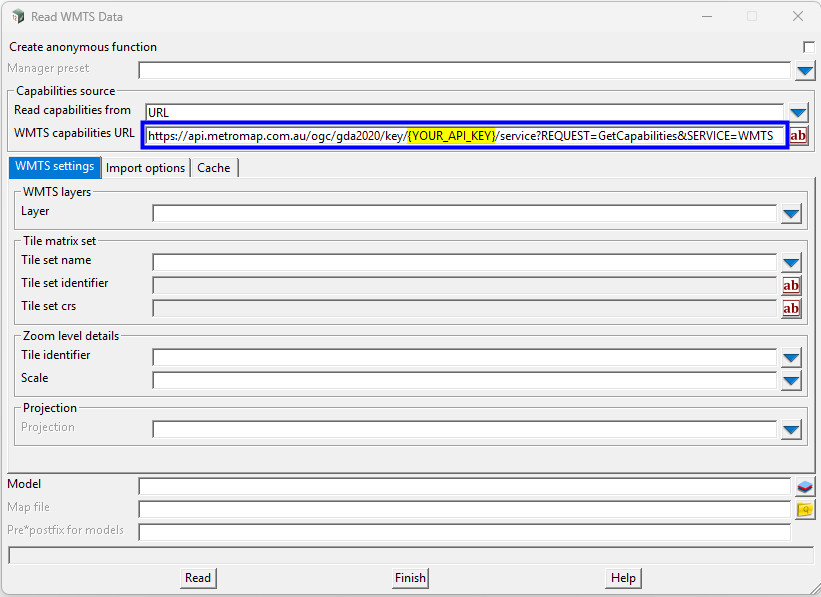This screenshot has height=597, width=821.
Task: Expand the Manager preset dropdown
Action: pyautogui.click(x=803, y=70)
